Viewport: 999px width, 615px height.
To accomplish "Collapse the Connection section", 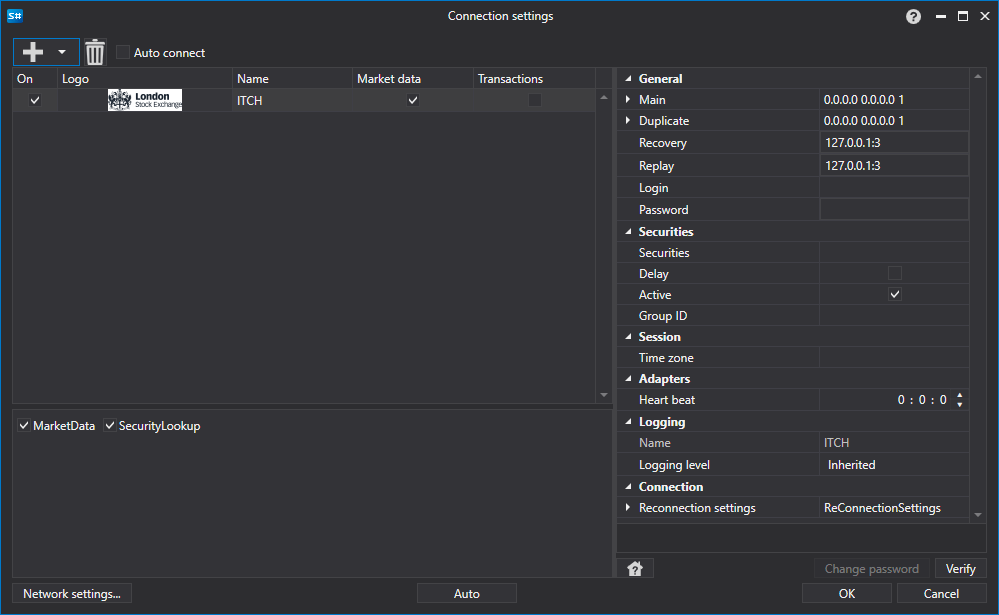I will tap(628, 486).
